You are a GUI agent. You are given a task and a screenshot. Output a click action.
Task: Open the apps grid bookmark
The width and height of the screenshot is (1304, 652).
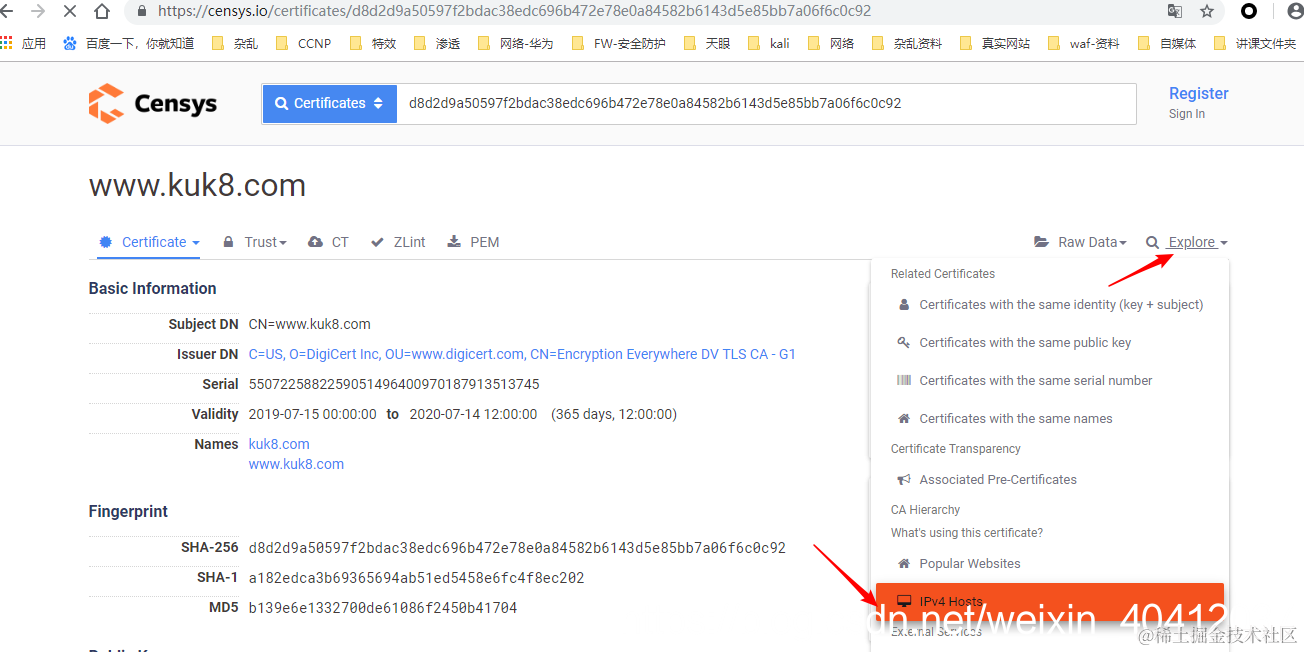24,43
